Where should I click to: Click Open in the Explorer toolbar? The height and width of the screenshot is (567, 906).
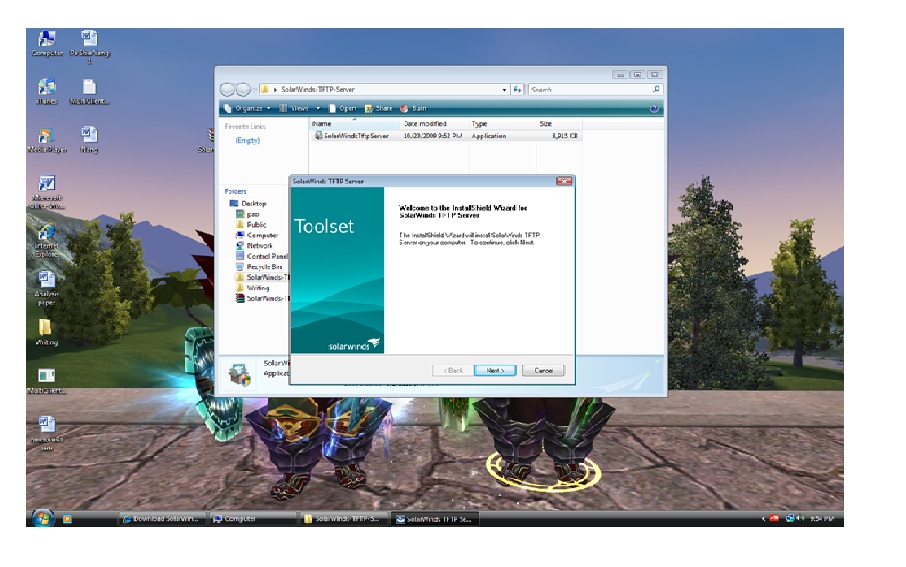pos(343,109)
